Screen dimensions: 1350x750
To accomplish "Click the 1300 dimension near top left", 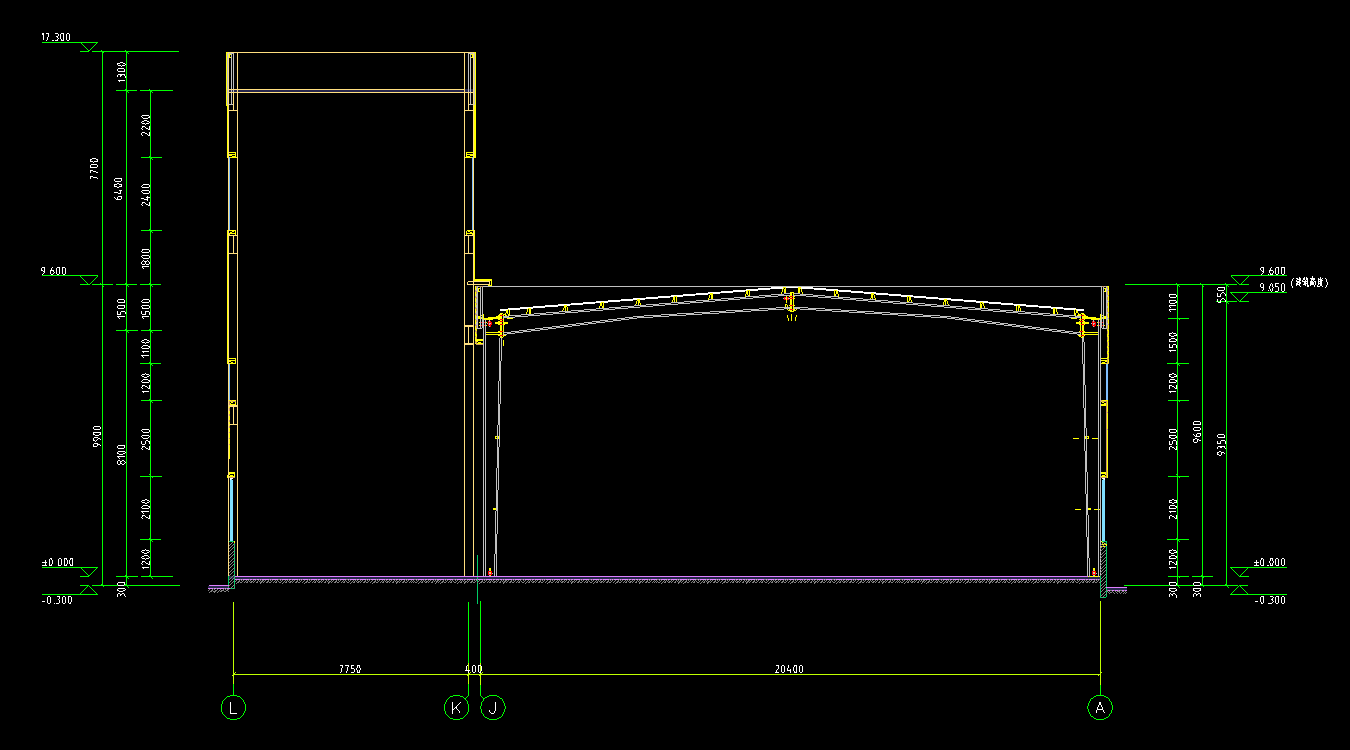I will pyautogui.click(x=121, y=71).
